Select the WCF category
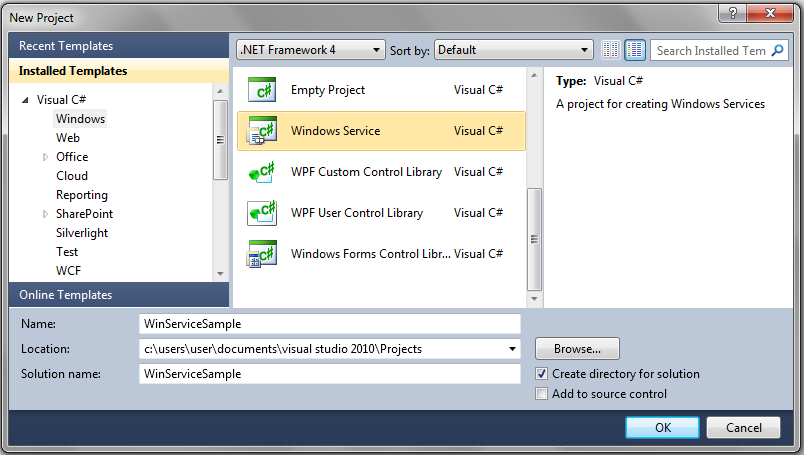This screenshot has height=455, width=804. [69, 271]
